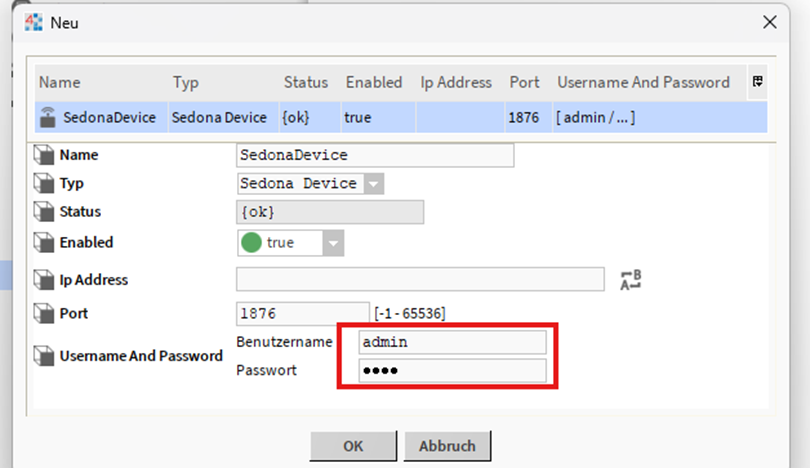Click the green true status indicator

point(252,243)
